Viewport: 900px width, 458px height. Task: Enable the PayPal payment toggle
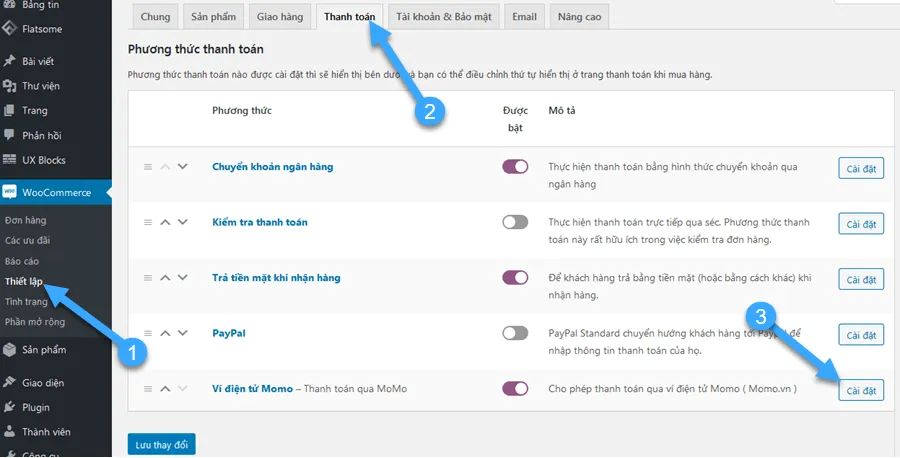(515, 333)
